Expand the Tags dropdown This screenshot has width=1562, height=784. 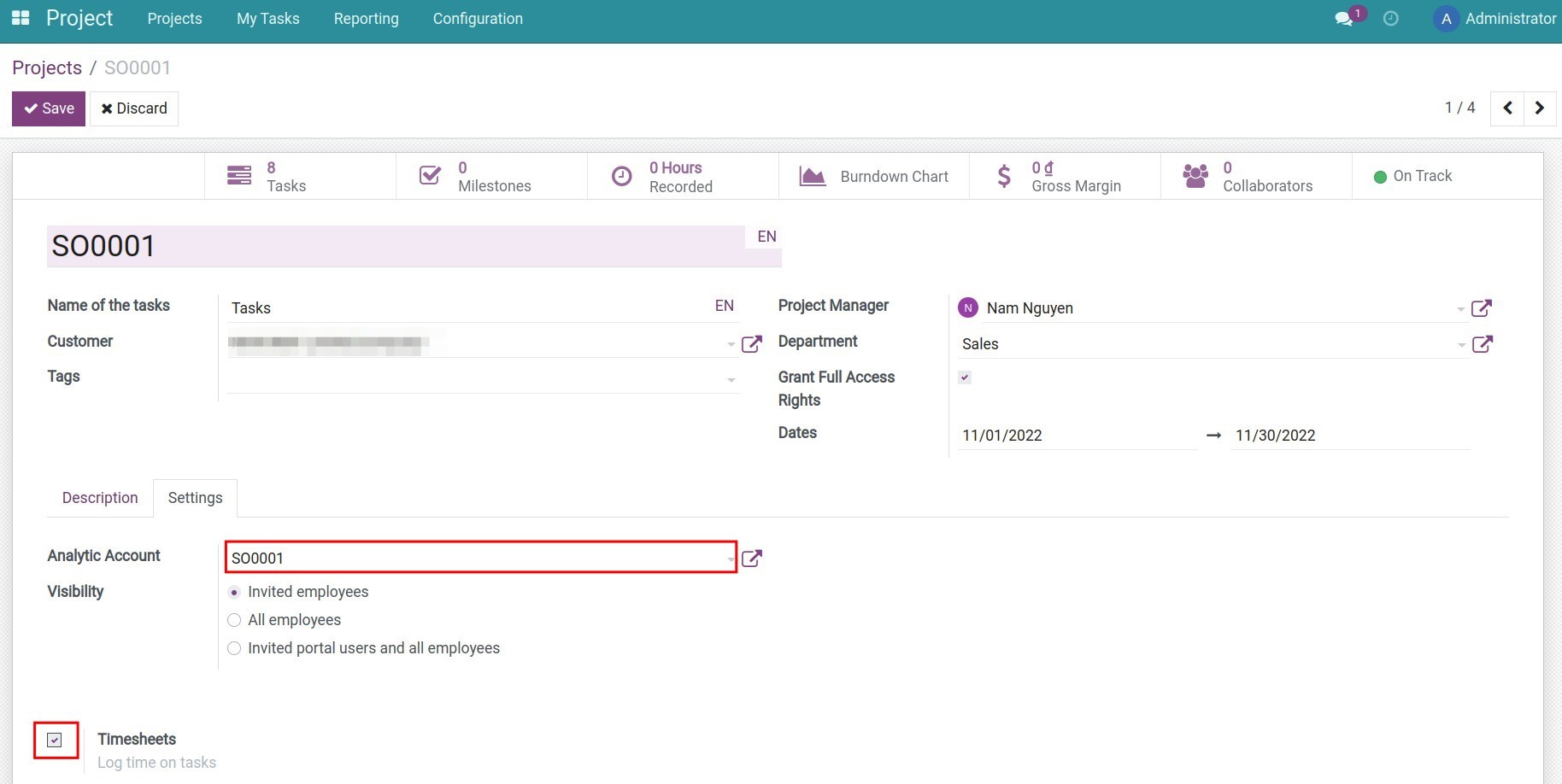731,378
